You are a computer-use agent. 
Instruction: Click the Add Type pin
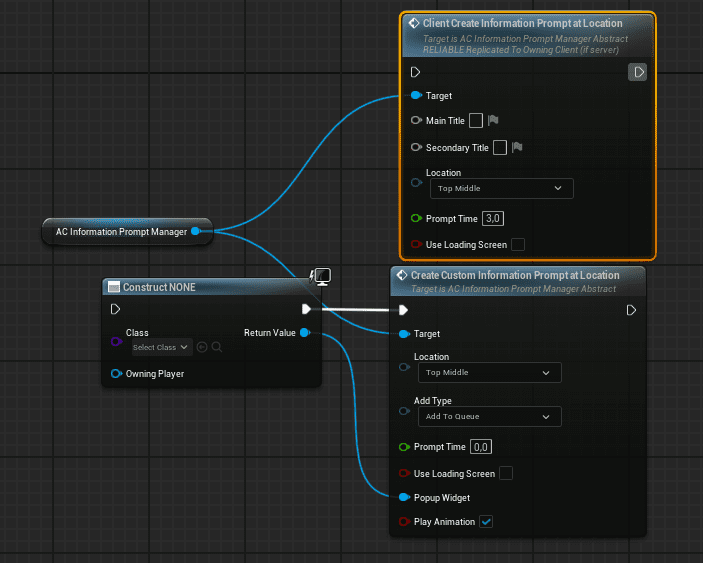pos(404,411)
